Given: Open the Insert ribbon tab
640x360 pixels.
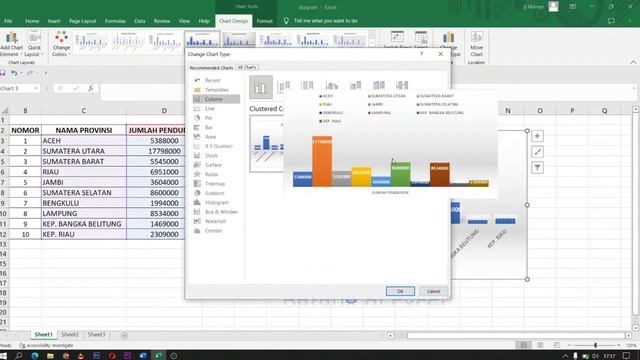Looking at the screenshot, I should (54, 21).
